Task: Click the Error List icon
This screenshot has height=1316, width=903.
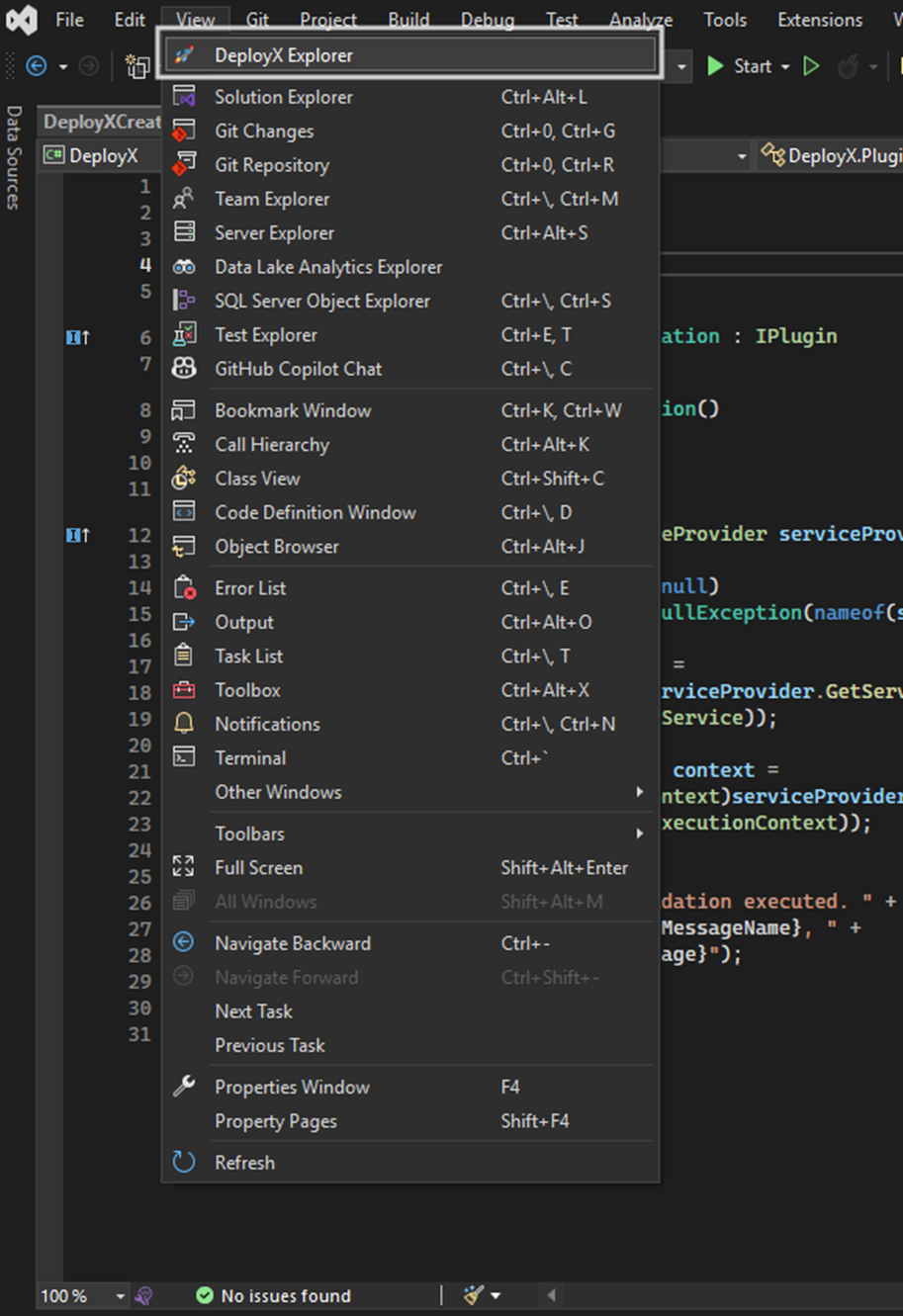Action: (184, 588)
